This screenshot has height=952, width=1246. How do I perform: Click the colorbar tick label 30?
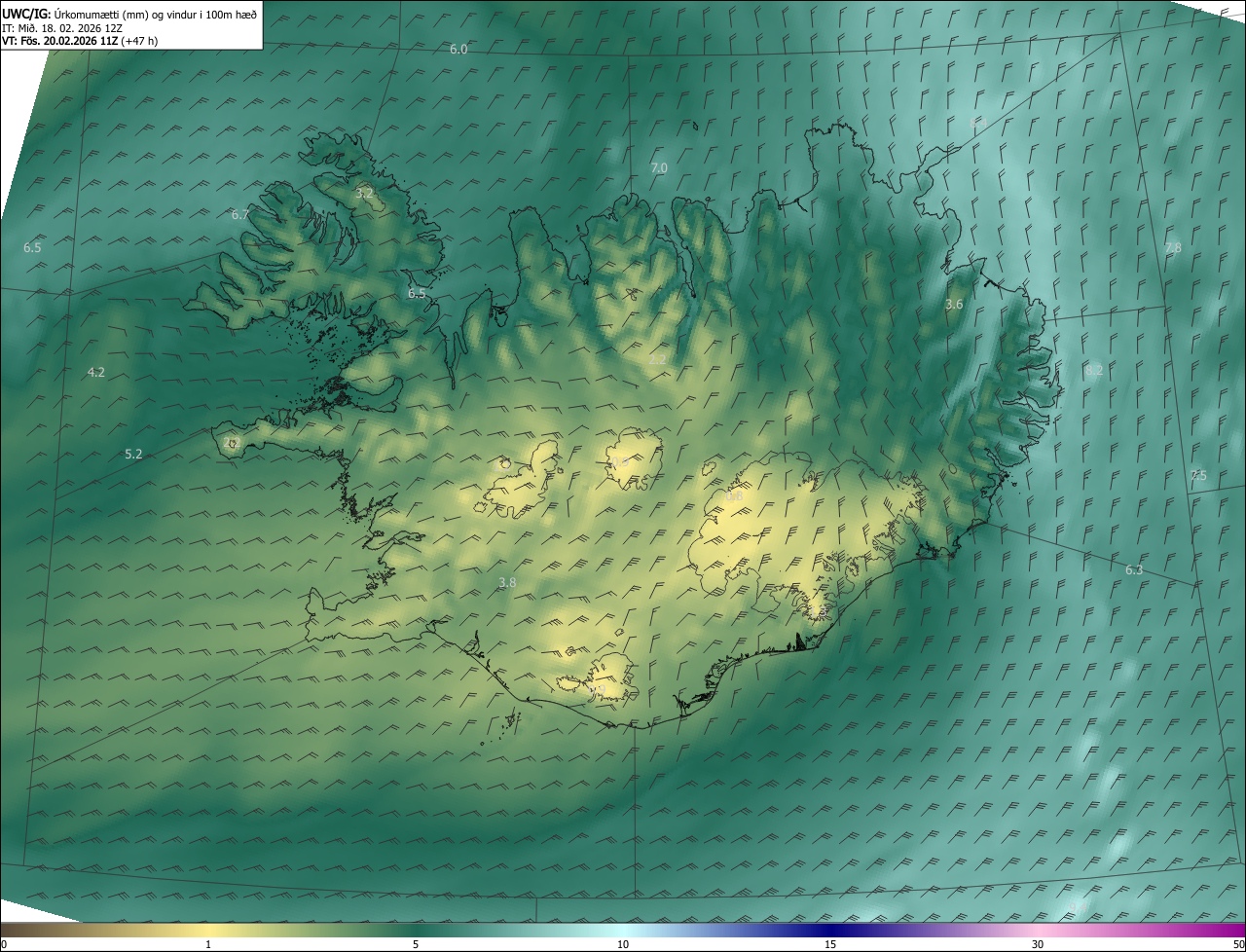[x=1038, y=944]
